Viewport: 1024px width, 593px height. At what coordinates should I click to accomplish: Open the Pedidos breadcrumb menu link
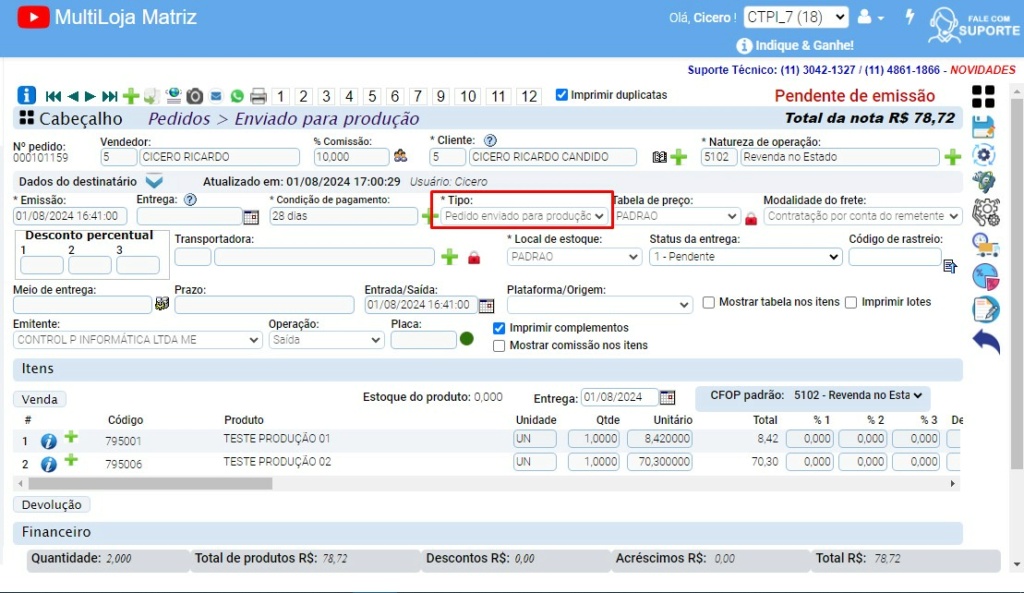tap(183, 118)
